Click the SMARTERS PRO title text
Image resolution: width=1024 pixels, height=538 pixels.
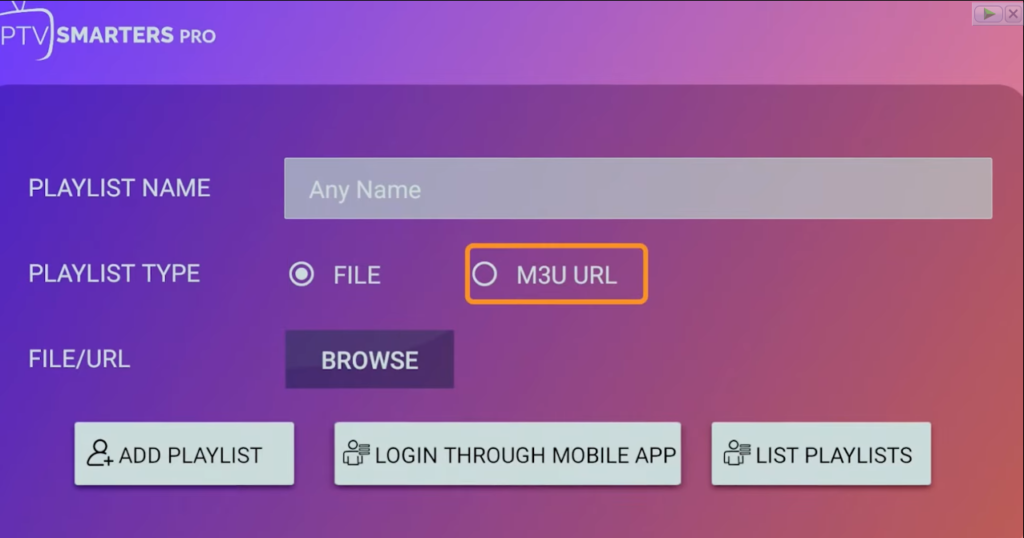click(x=136, y=36)
